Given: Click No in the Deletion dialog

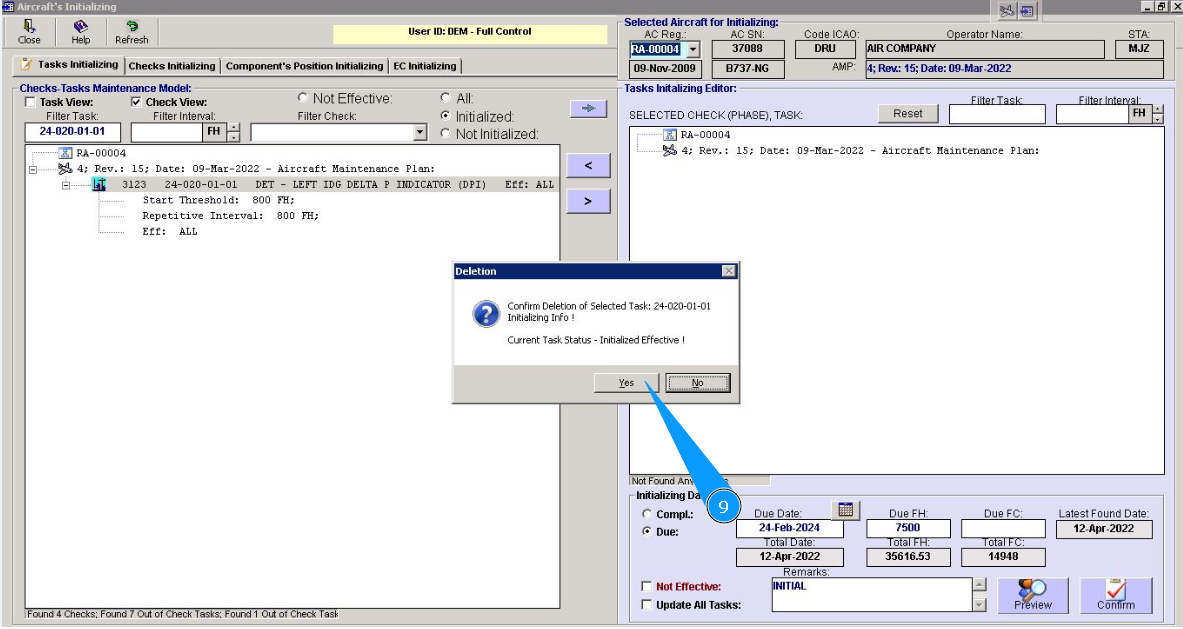Looking at the screenshot, I should 698,382.
